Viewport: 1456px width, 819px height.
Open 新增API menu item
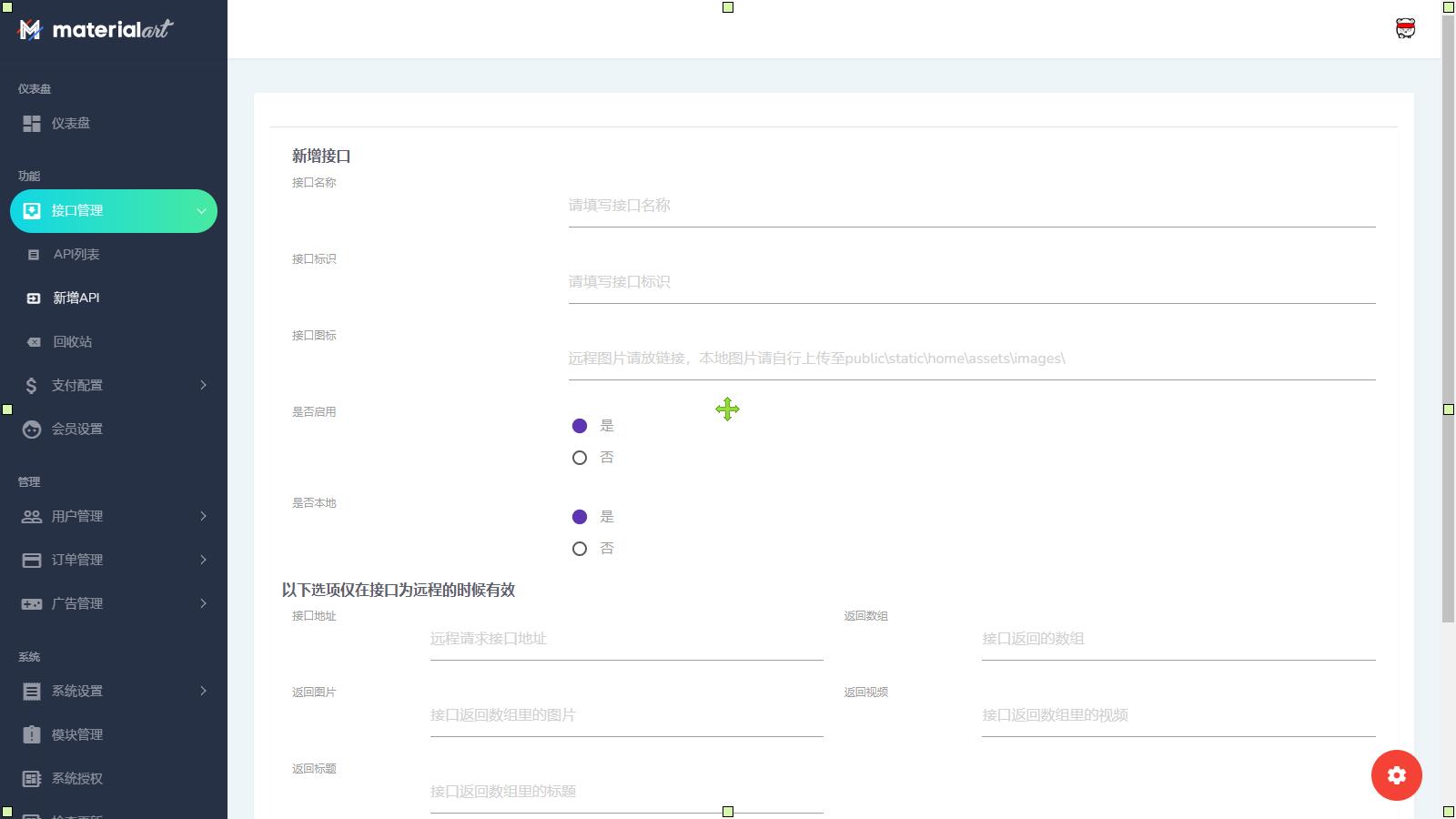coord(76,298)
